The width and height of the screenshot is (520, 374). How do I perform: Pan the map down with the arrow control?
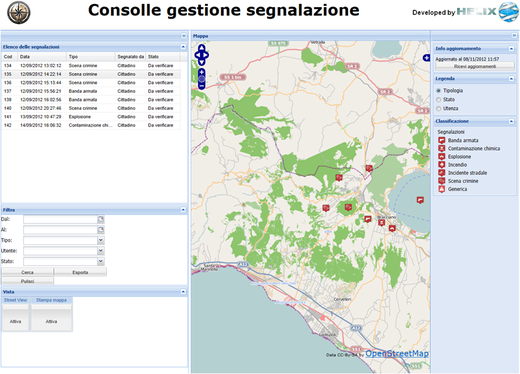(x=202, y=62)
